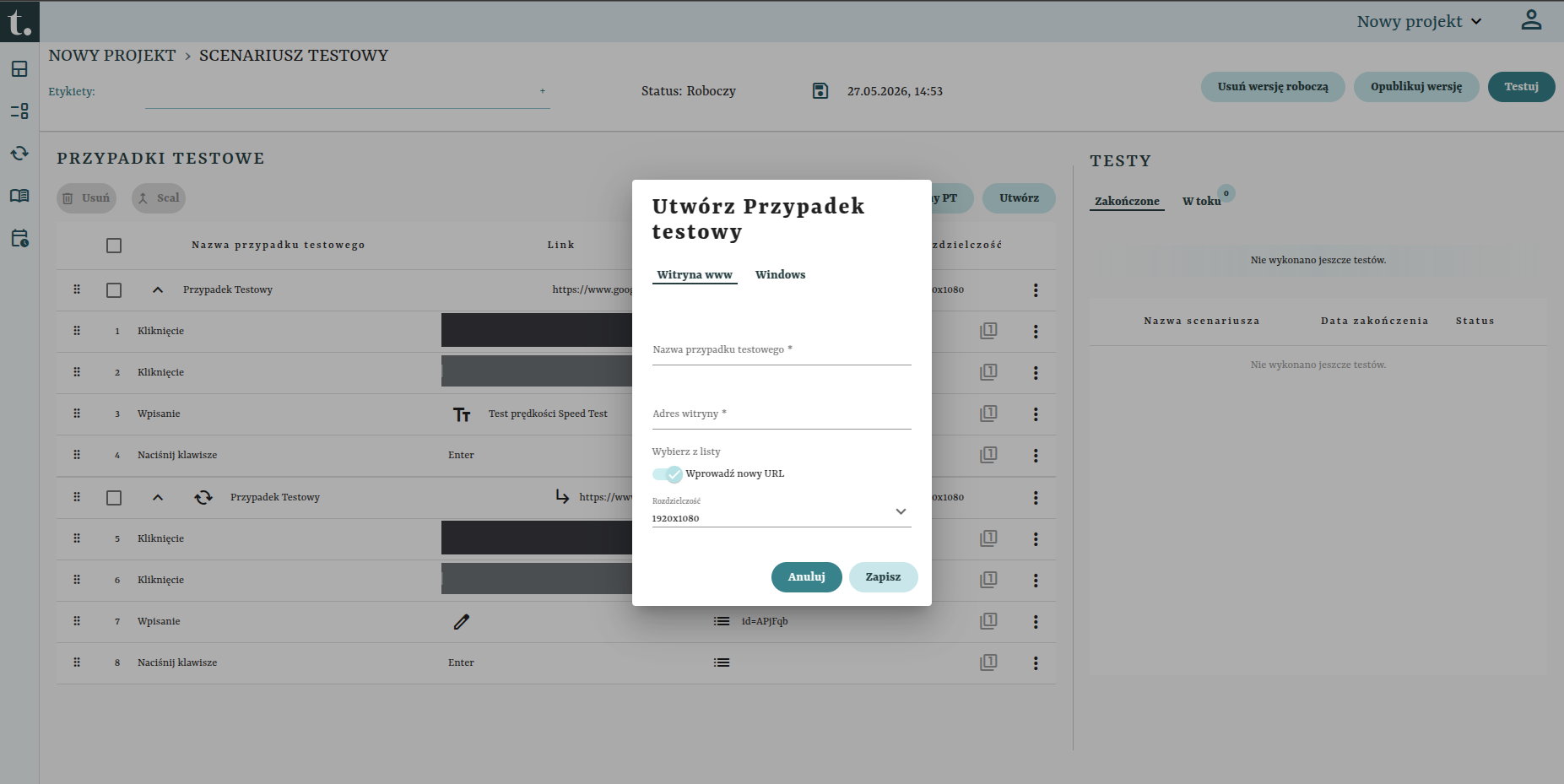The image size is (1564, 784).
Task: Click the save disk icon near date
Action: [x=820, y=90]
